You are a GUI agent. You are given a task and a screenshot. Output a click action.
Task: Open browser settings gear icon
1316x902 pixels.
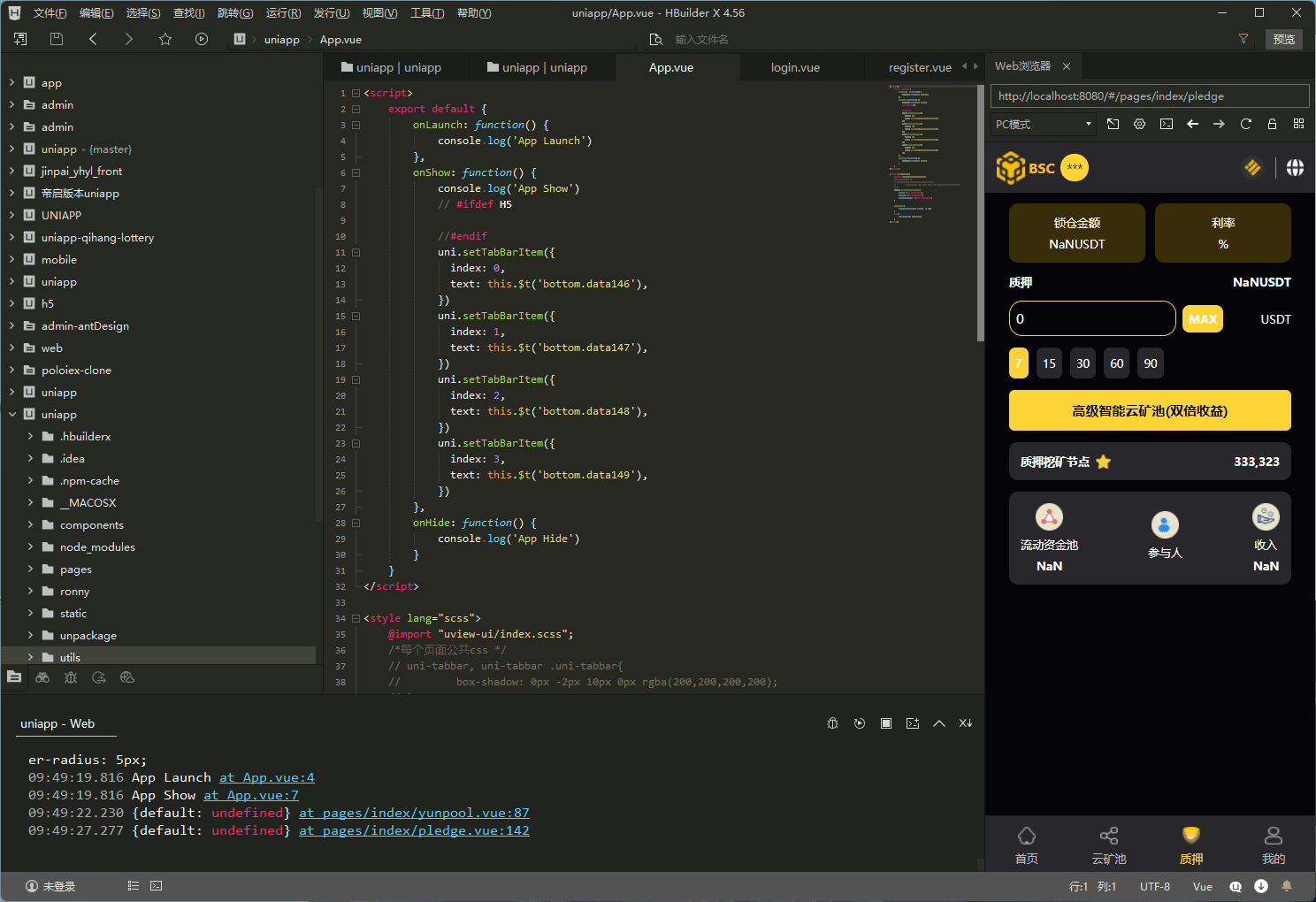pyautogui.click(x=1139, y=124)
